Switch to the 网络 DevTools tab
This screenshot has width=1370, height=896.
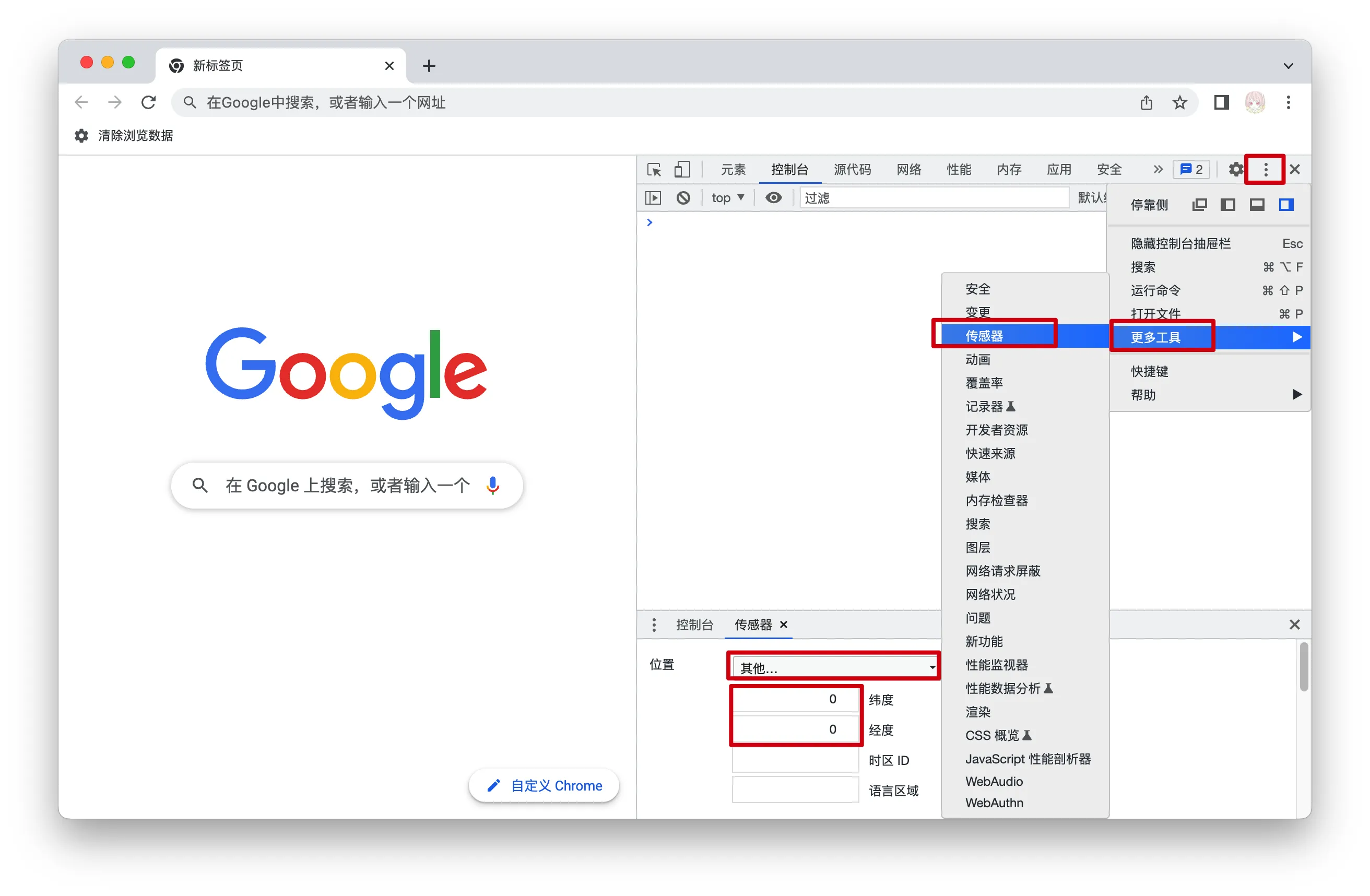(908, 169)
